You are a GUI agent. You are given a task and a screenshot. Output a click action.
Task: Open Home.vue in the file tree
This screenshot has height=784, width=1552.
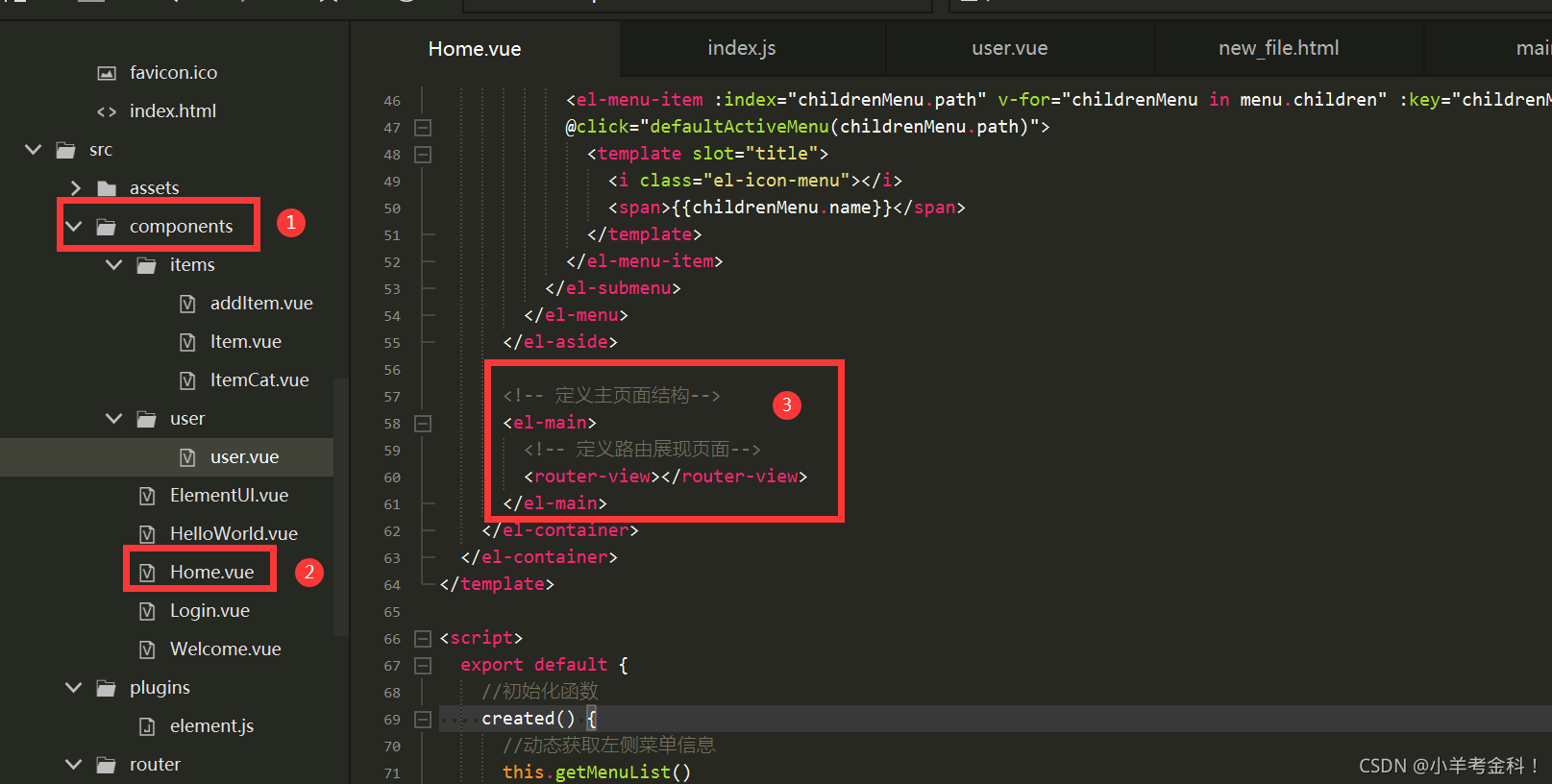[212, 573]
